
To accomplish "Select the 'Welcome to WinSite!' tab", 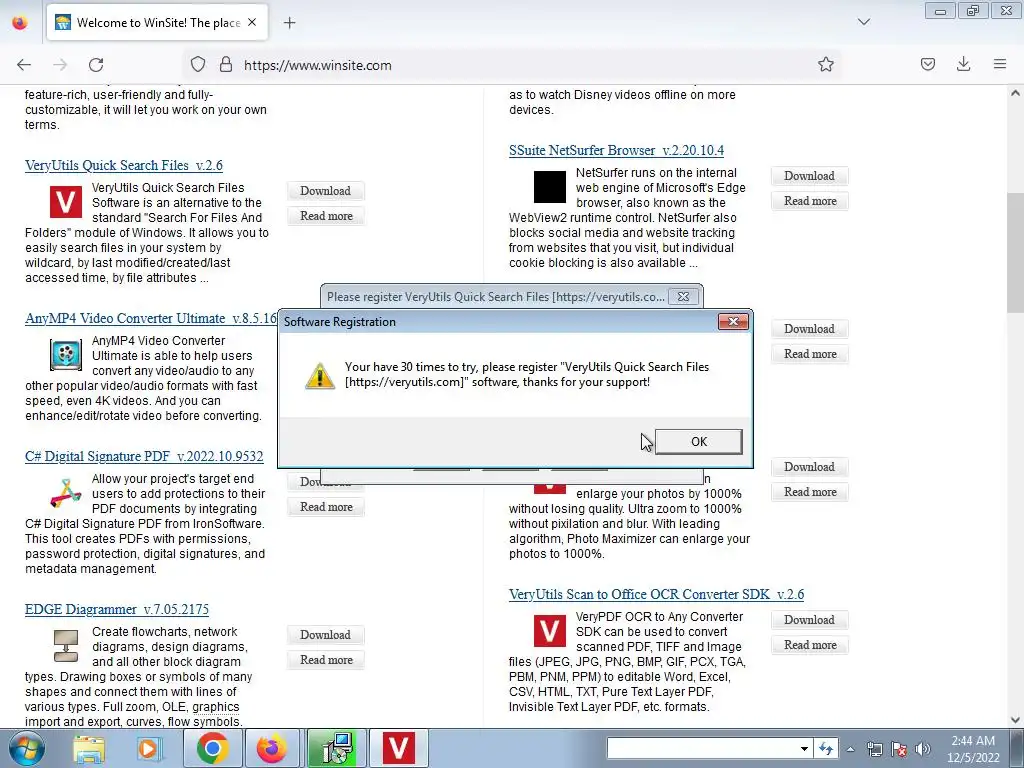I will coord(157,23).
